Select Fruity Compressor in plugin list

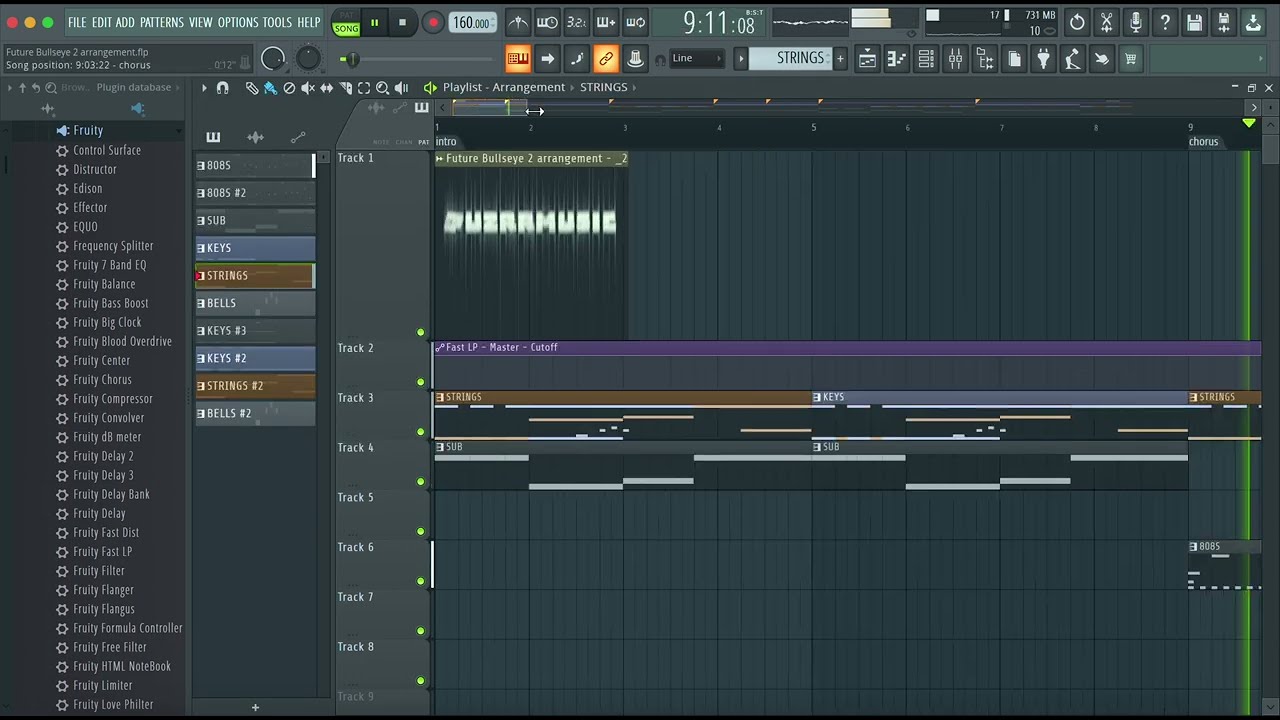click(x=113, y=399)
